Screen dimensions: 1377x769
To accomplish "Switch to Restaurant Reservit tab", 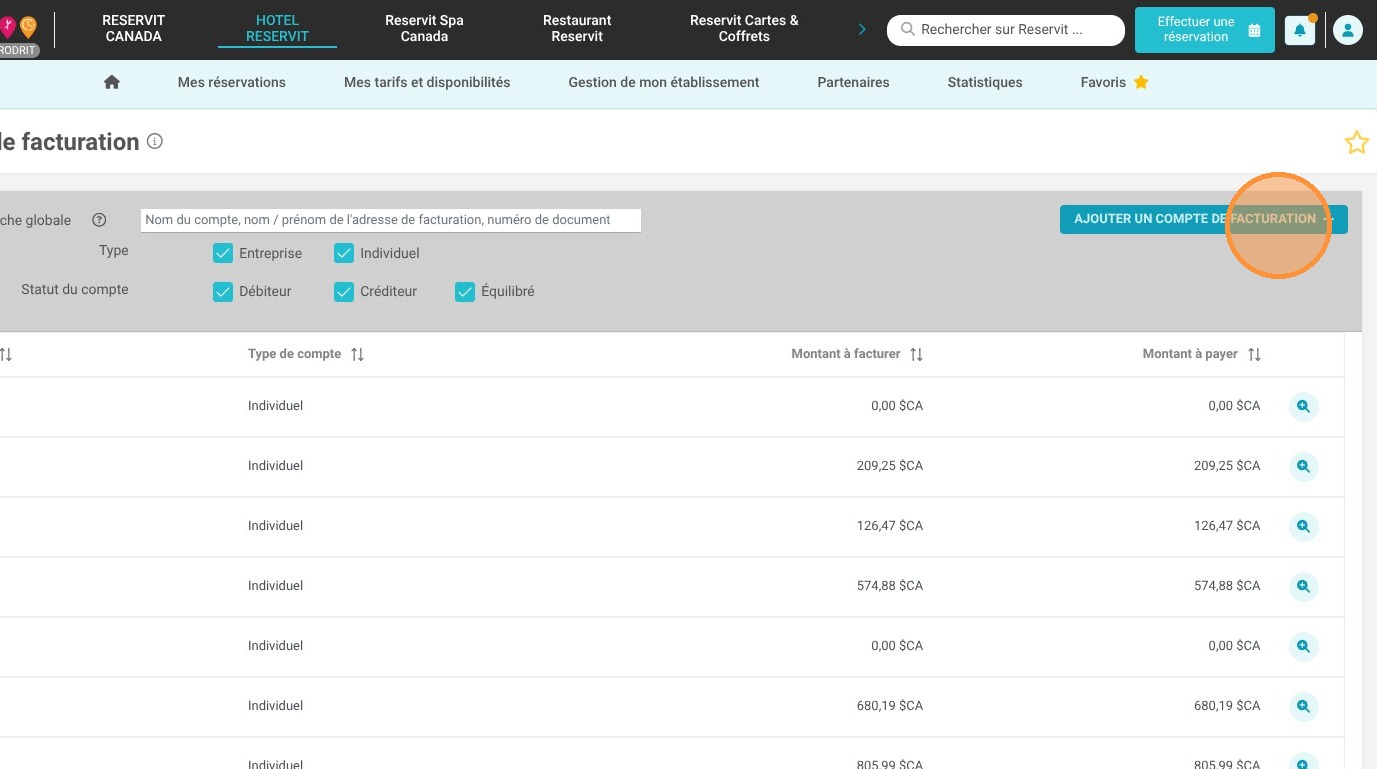I will tap(577, 28).
